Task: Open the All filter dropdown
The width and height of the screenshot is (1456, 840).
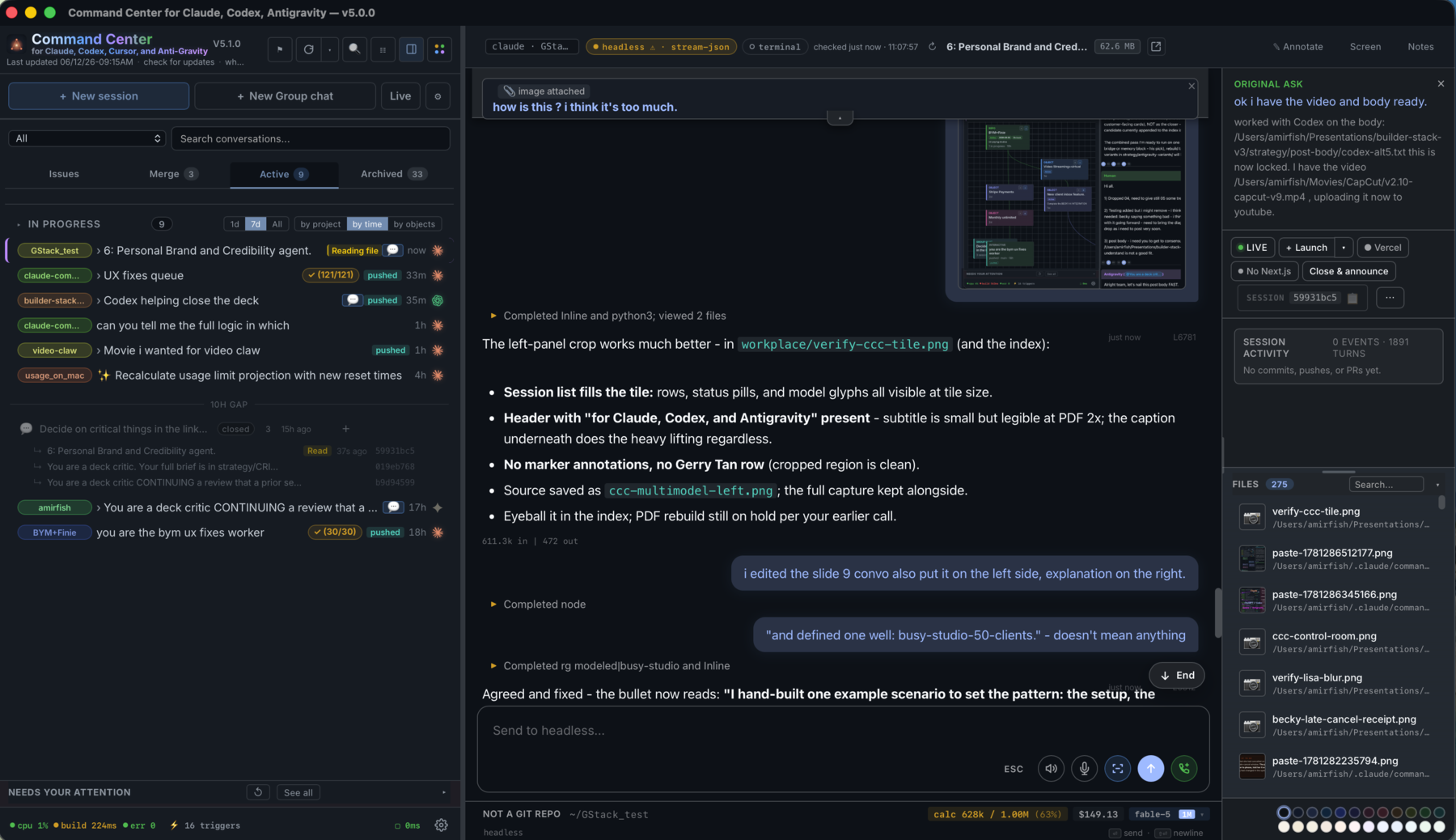Action: pyautogui.click(x=87, y=138)
